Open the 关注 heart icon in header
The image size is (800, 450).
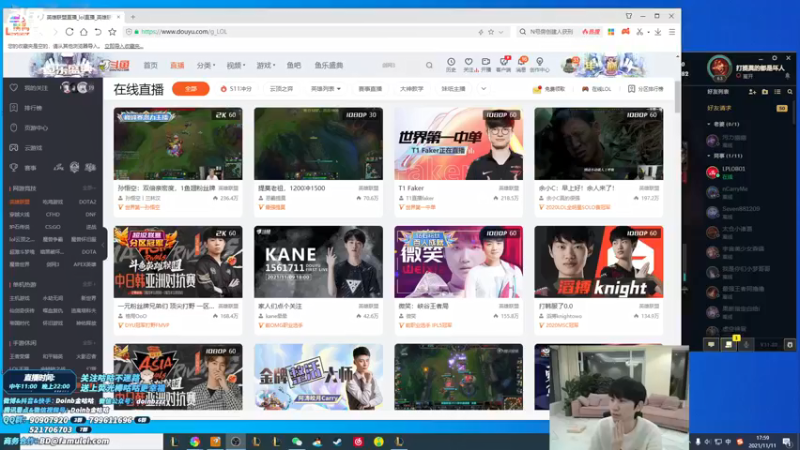click(468, 64)
